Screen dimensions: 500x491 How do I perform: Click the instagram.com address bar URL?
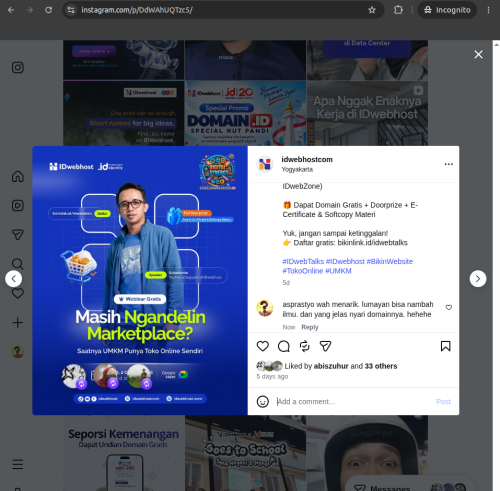137,10
